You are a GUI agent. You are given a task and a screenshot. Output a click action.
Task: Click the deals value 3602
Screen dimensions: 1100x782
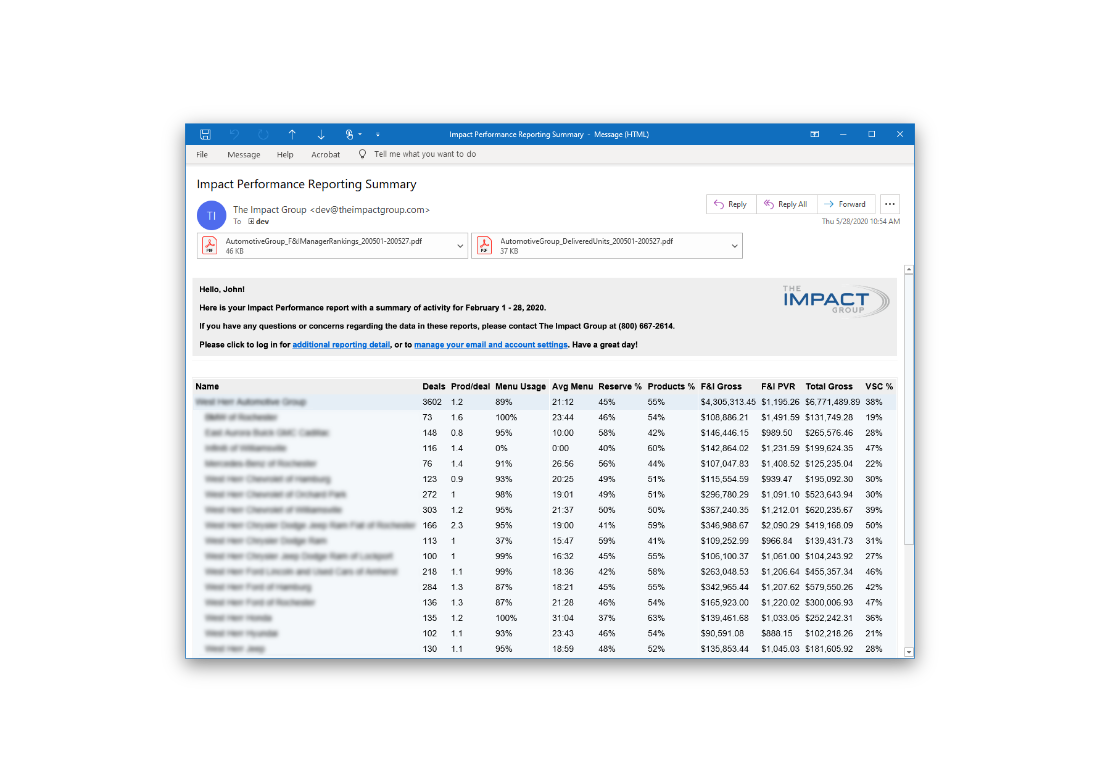coord(432,403)
